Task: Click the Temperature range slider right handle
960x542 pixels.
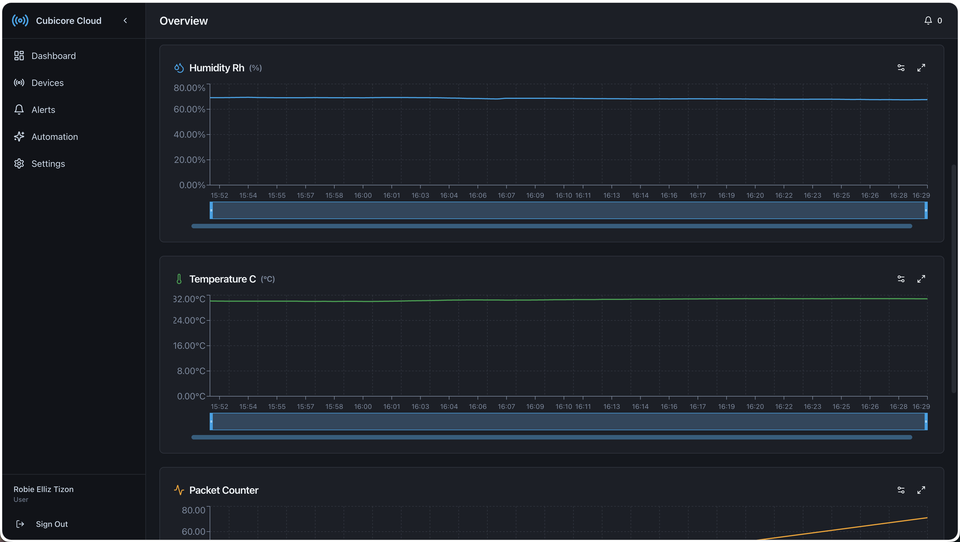Action: tap(926, 421)
